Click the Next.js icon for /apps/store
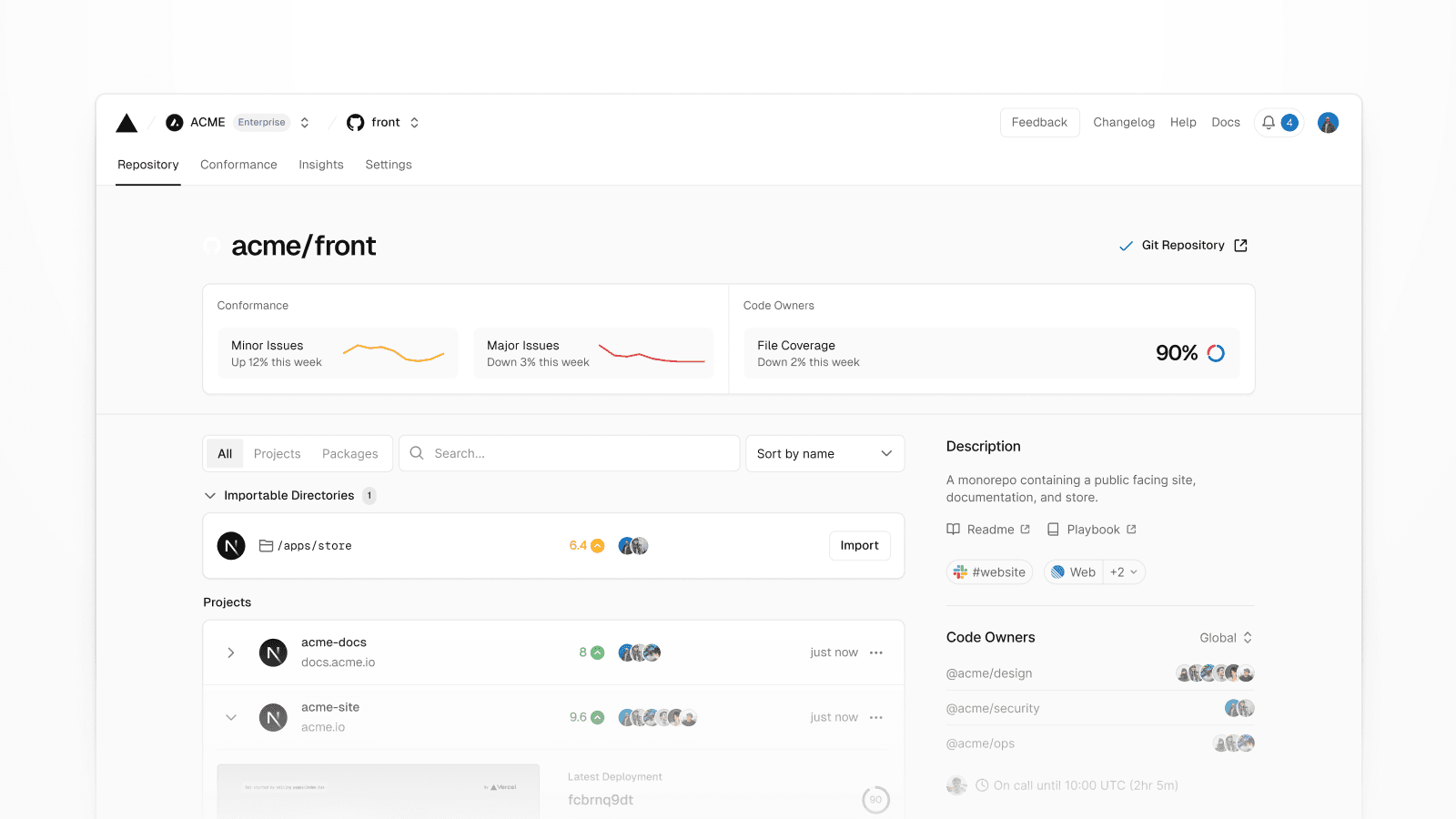Image resolution: width=1456 pixels, height=819 pixels. tap(231, 546)
